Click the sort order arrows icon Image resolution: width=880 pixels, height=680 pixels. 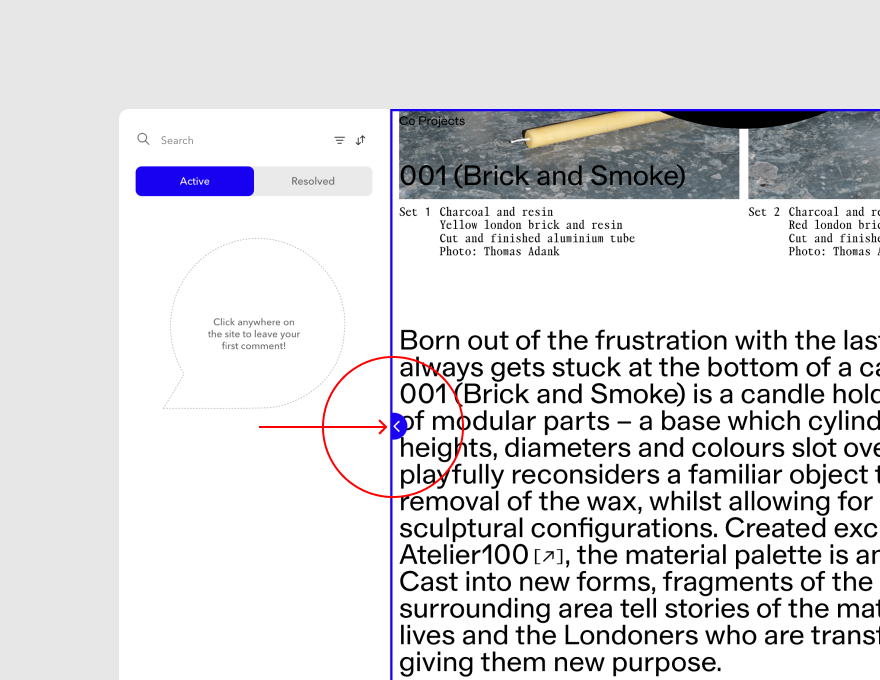[360, 141]
